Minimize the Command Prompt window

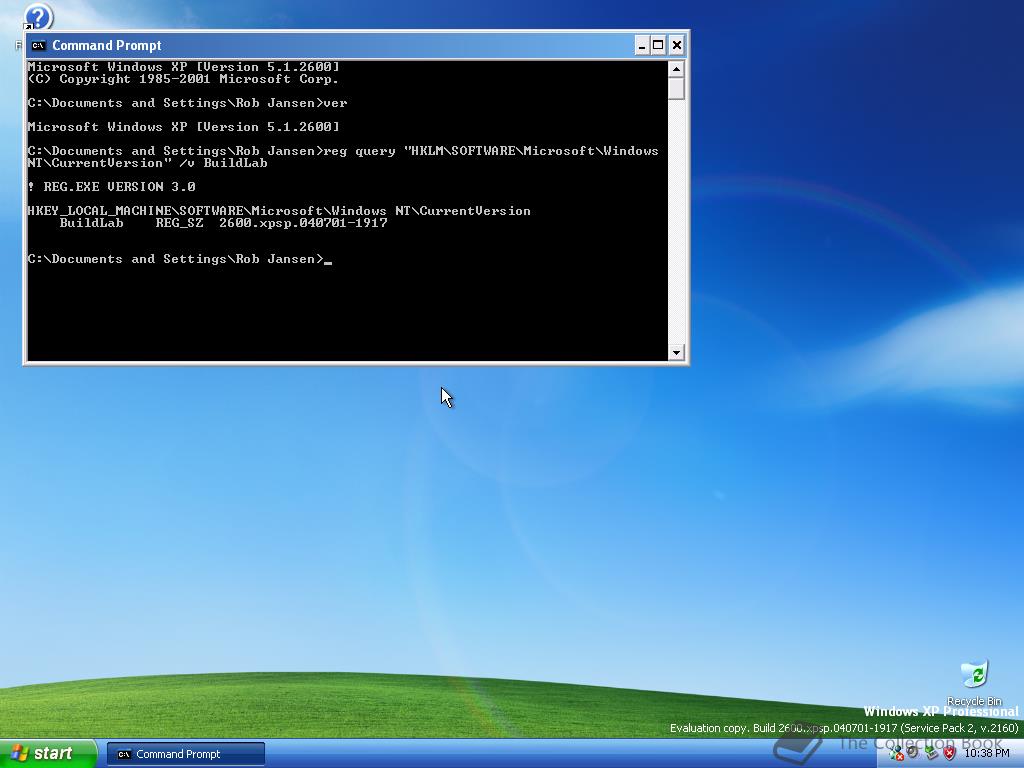click(x=641, y=45)
